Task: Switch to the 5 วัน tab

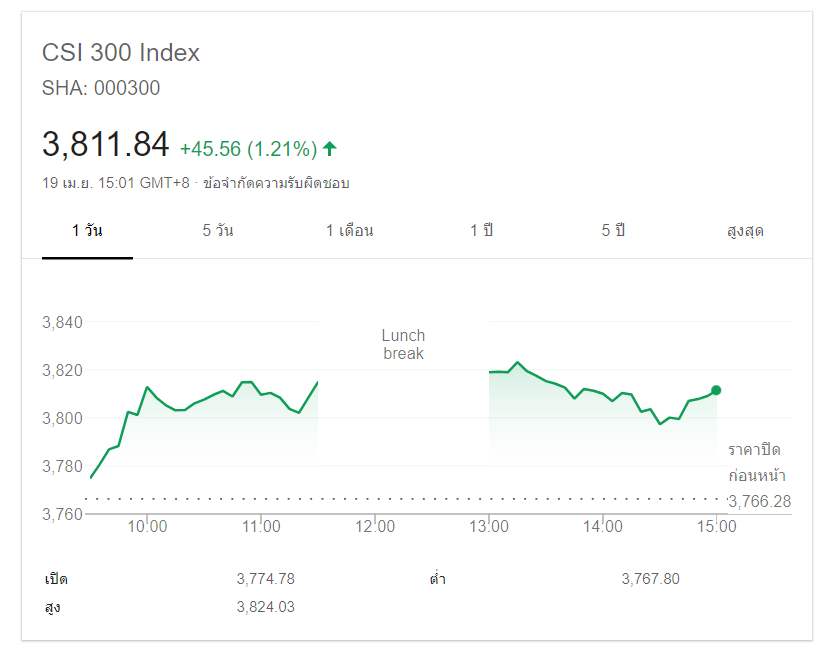Action: click(218, 231)
